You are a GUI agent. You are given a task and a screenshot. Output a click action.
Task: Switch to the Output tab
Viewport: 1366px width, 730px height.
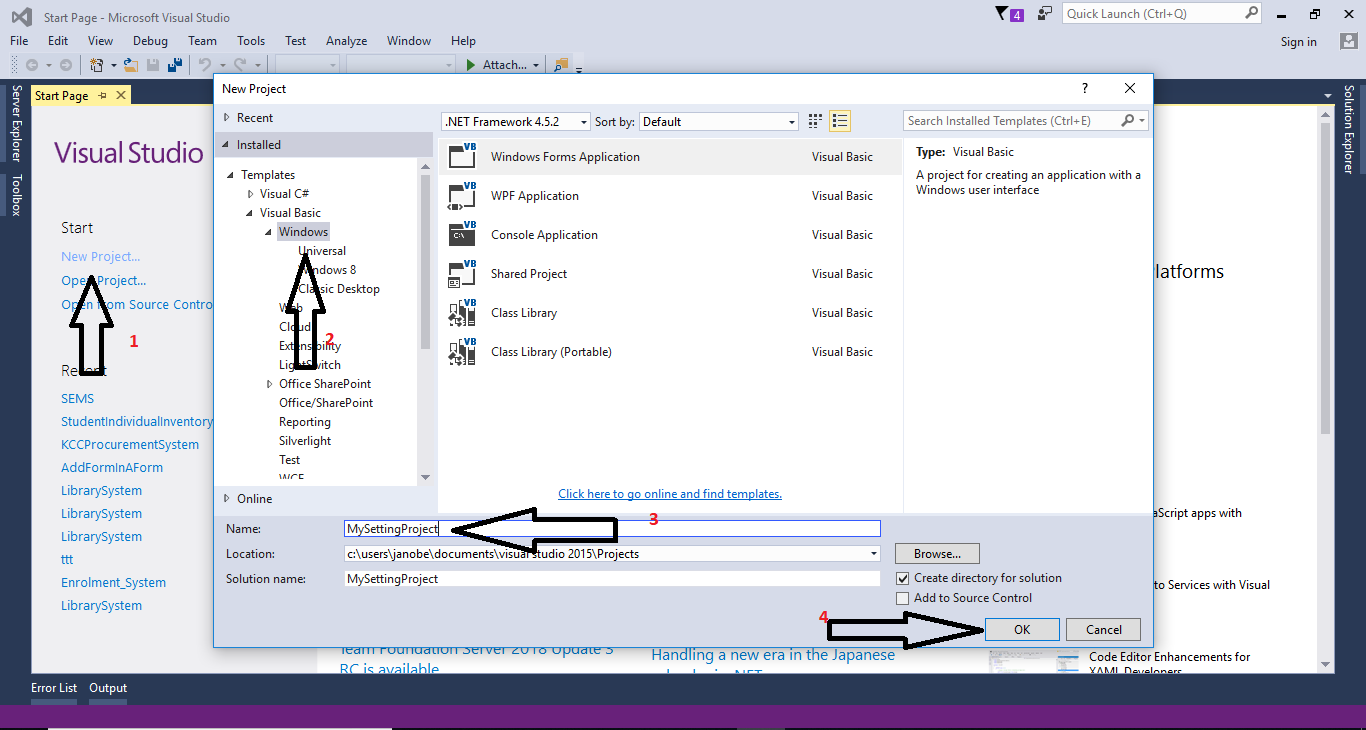[108, 688]
